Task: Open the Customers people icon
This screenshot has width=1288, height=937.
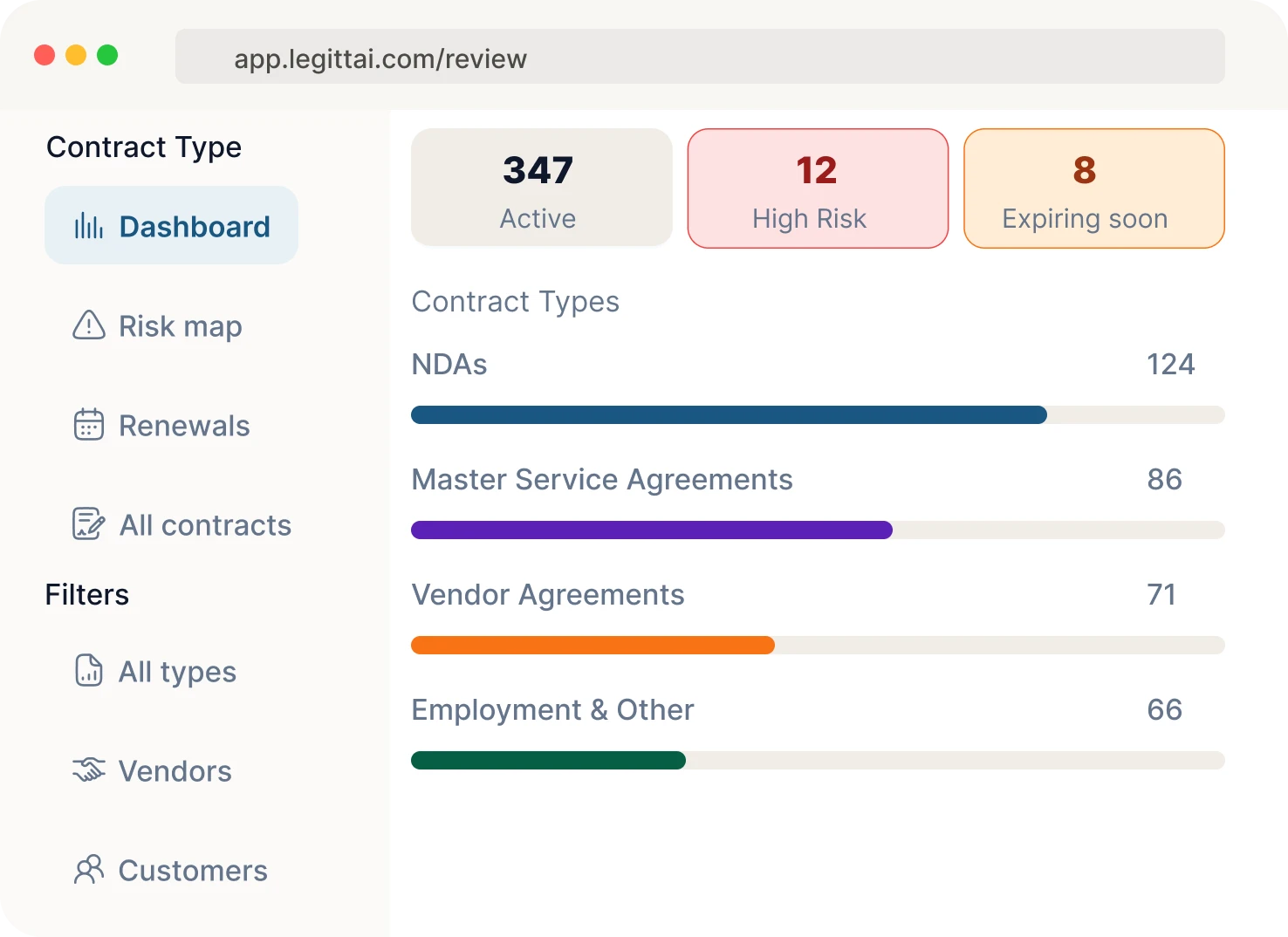Action: click(x=89, y=870)
